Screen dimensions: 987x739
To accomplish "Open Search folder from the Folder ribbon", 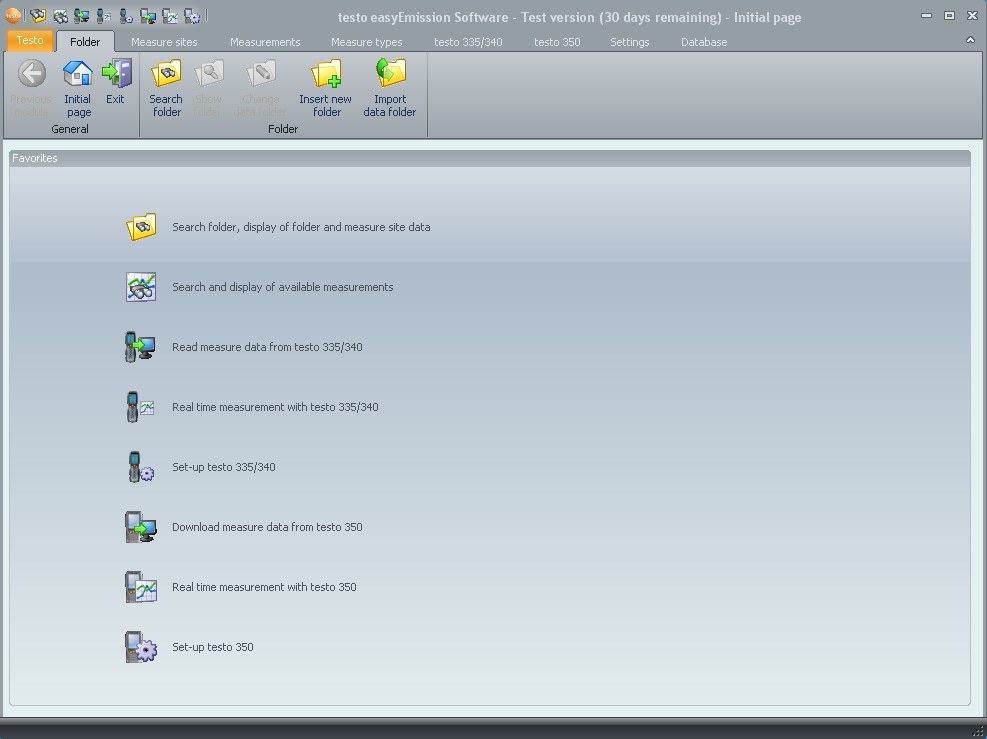I will [x=165, y=85].
